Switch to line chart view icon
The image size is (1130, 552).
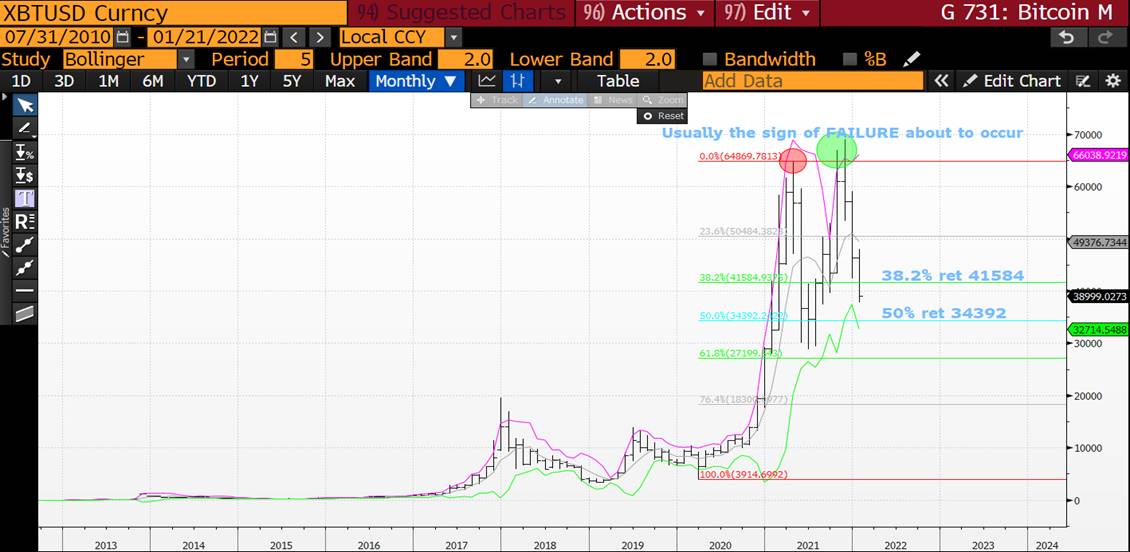487,81
